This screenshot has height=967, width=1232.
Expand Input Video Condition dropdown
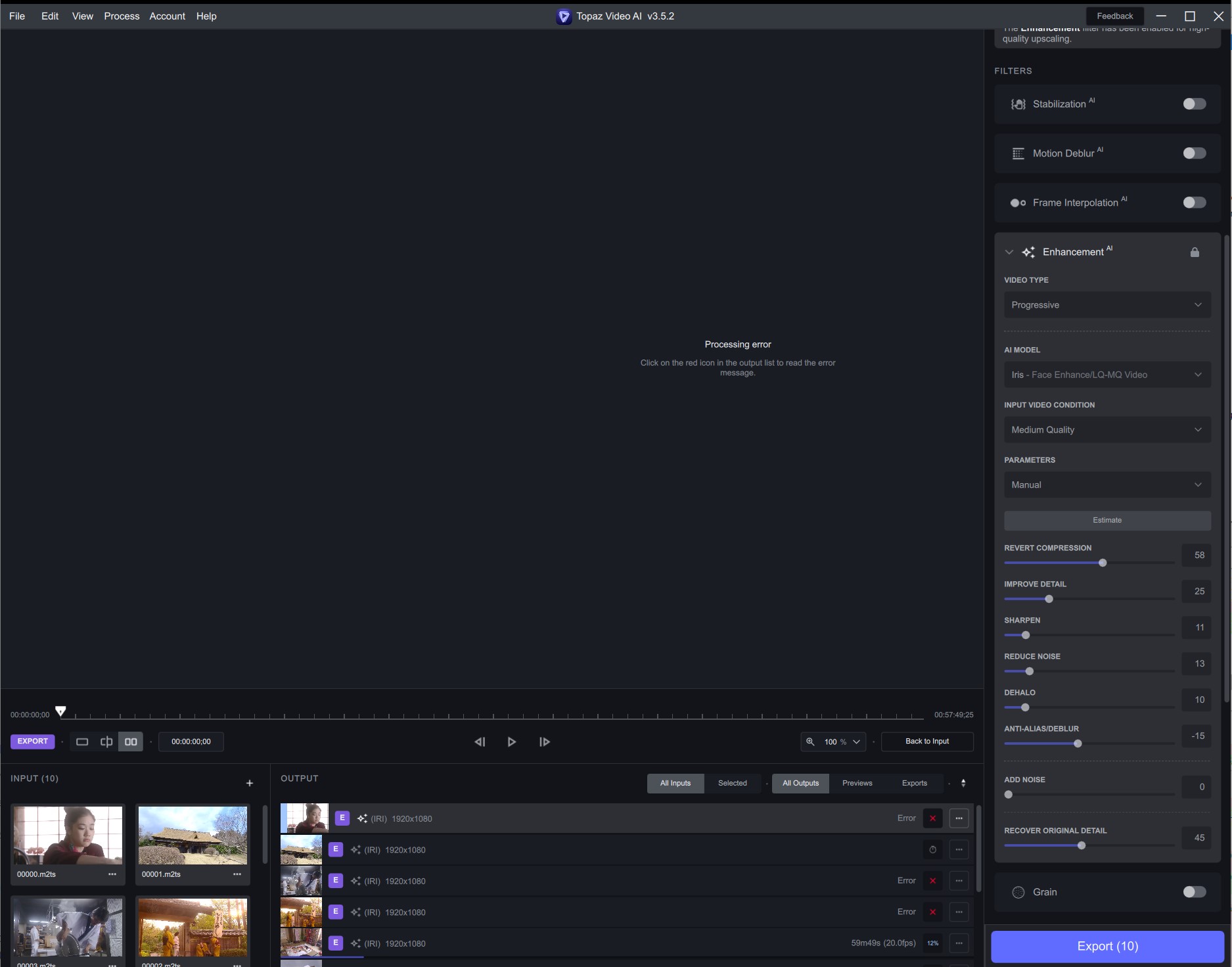[1107, 430]
